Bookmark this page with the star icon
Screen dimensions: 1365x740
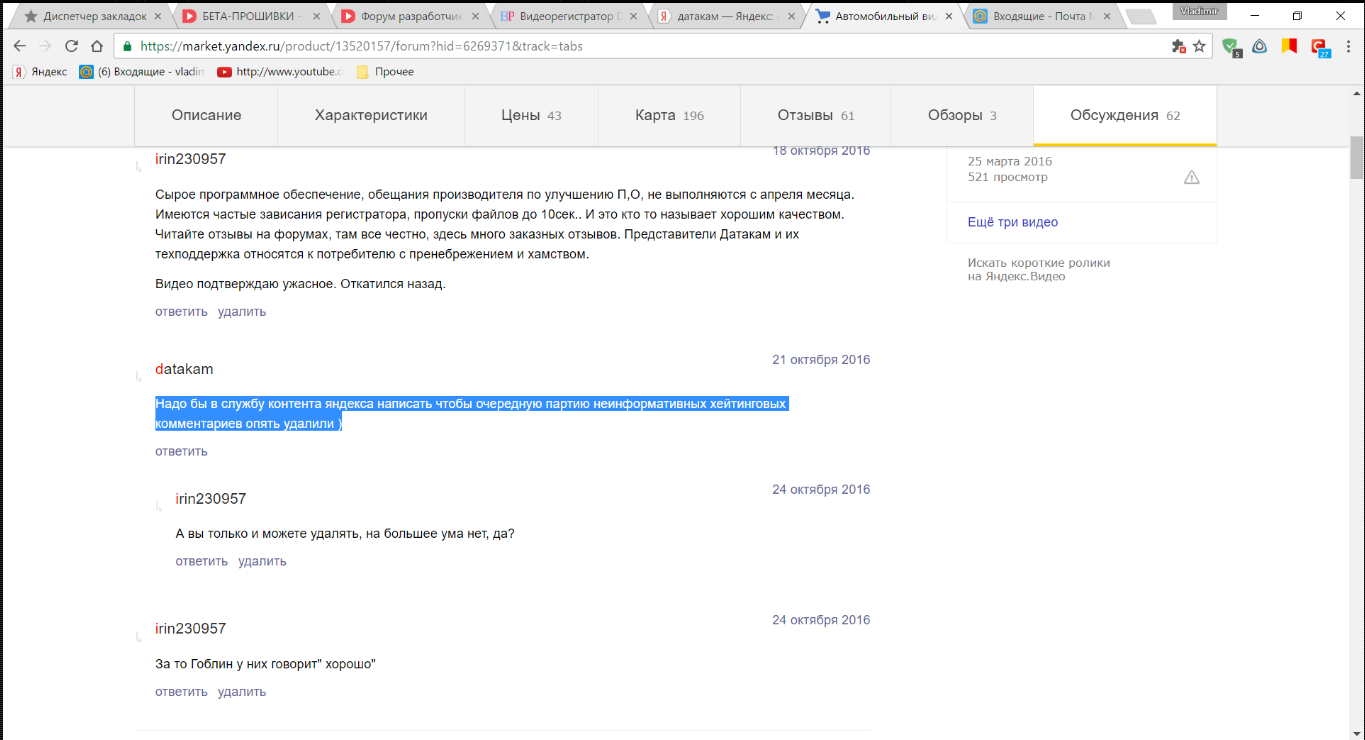(1199, 46)
